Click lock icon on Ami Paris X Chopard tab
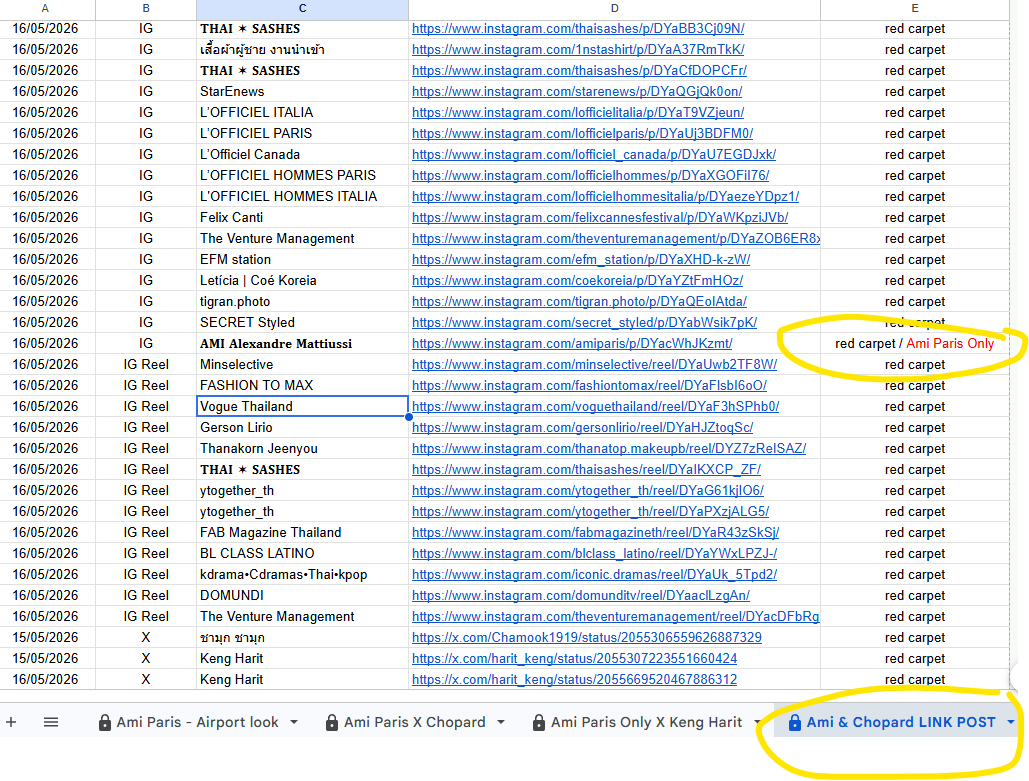The height and width of the screenshot is (781, 1029). coord(332,723)
